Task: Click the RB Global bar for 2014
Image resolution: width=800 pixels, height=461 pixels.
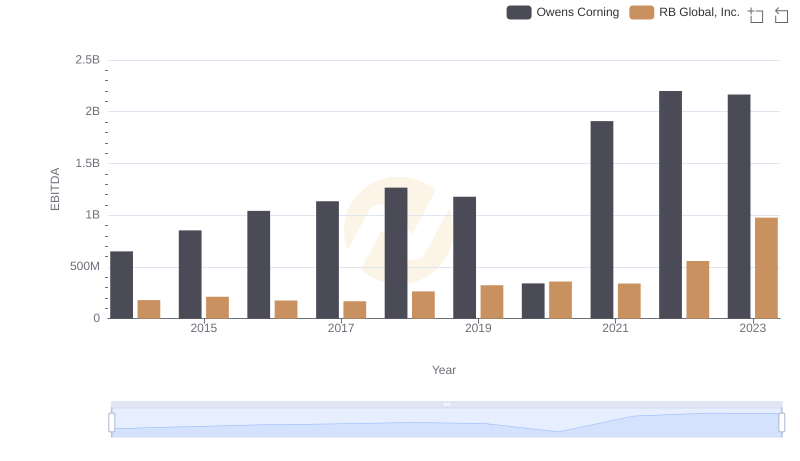Action: point(149,309)
